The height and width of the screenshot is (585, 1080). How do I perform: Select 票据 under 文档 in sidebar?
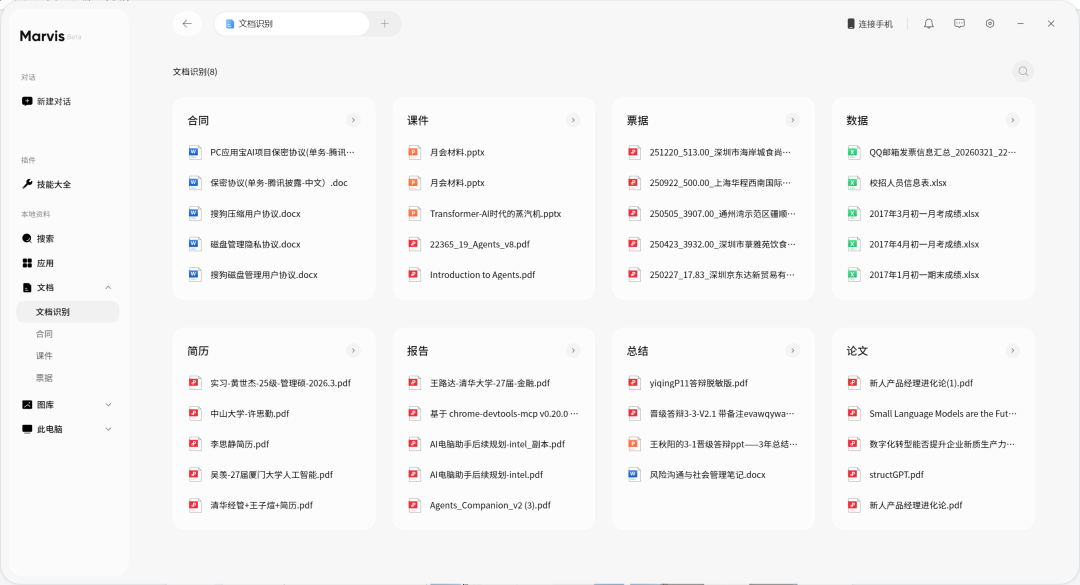click(x=44, y=378)
